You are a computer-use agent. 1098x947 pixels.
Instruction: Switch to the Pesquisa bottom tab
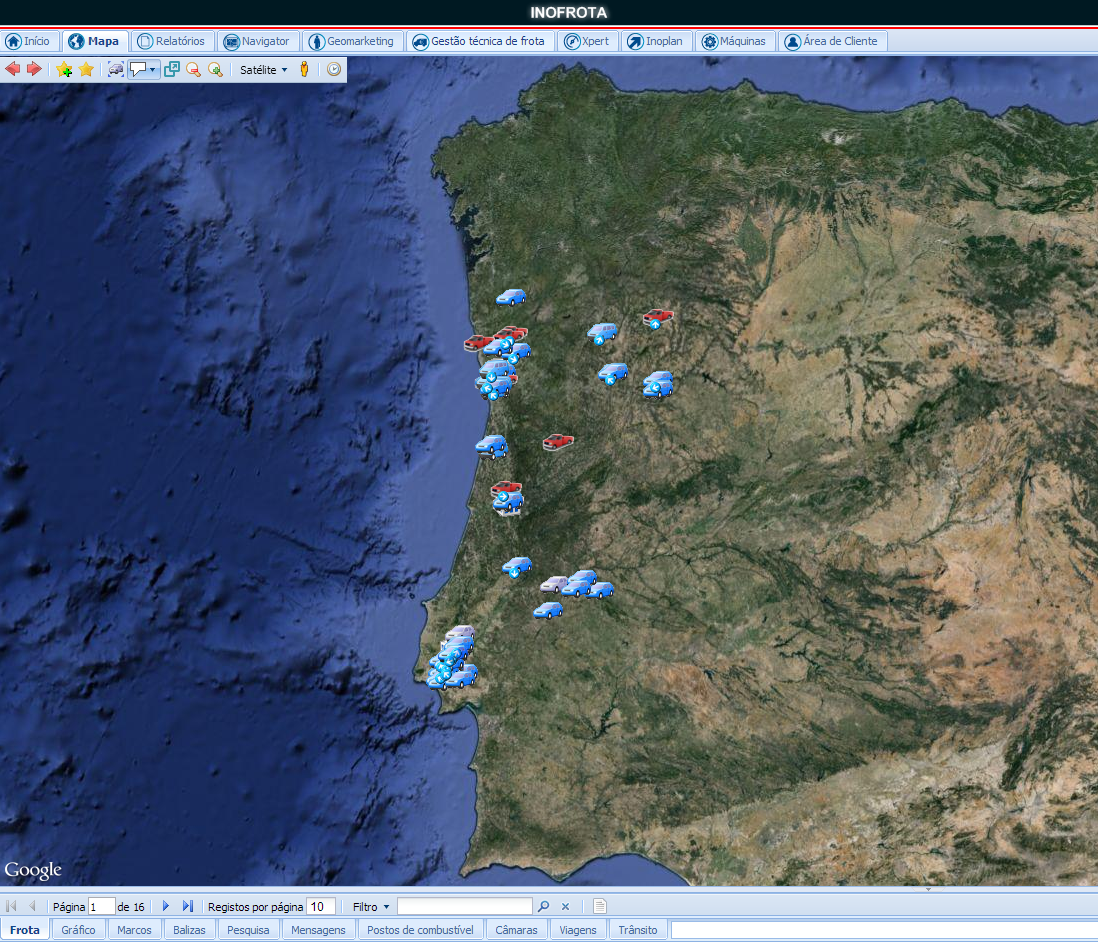point(249,930)
